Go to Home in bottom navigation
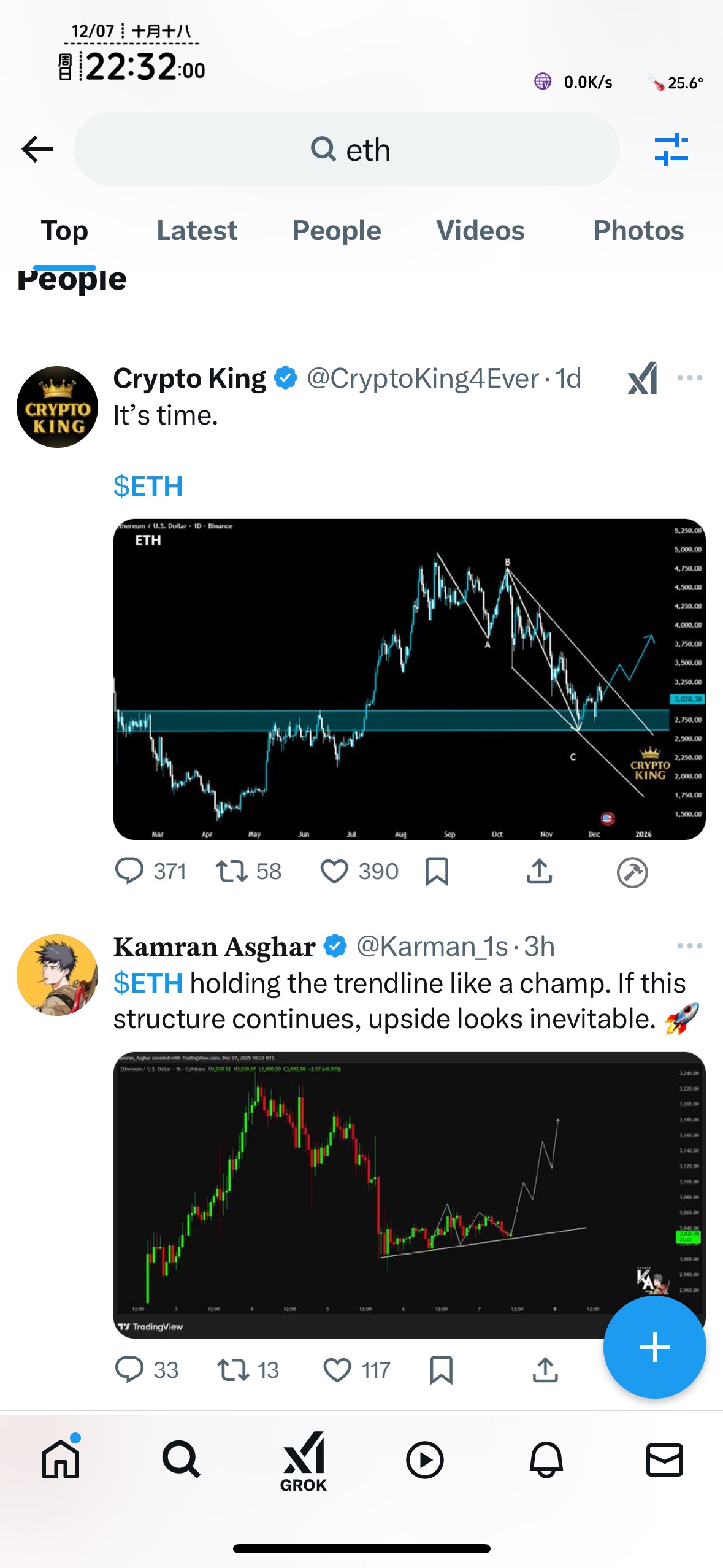The image size is (723, 1568). (61, 1459)
